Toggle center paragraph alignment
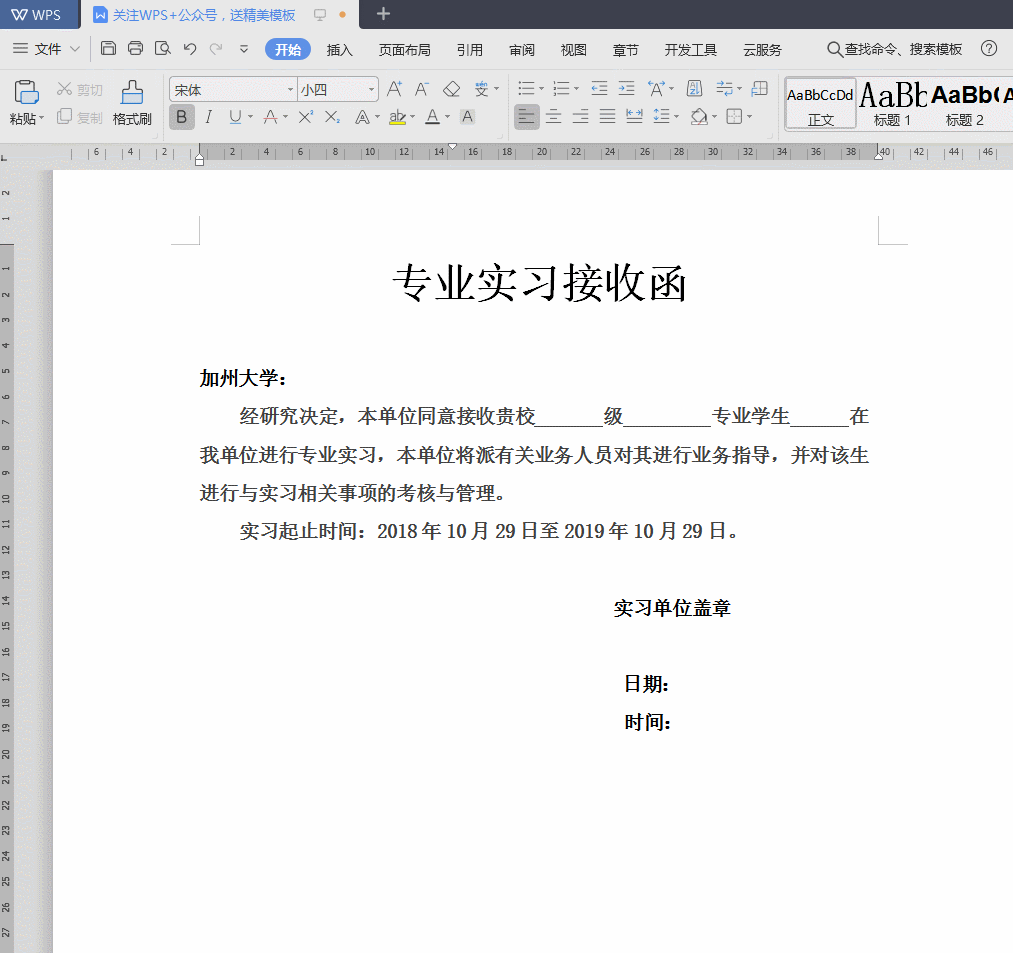This screenshot has height=953, width=1013. coord(553,117)
